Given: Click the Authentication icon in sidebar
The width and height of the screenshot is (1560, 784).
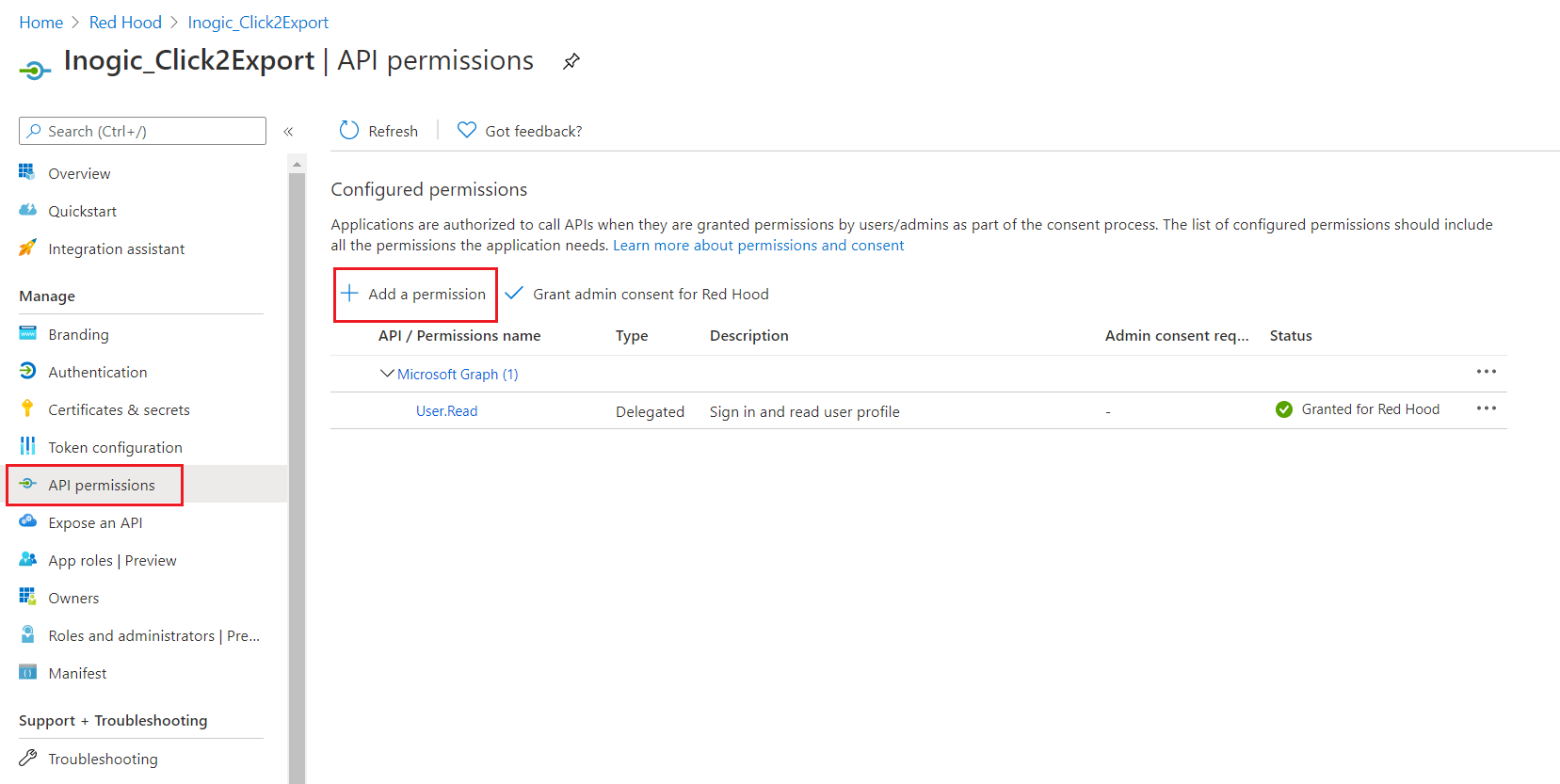Looking at the screenshot, I should (27, 371).
